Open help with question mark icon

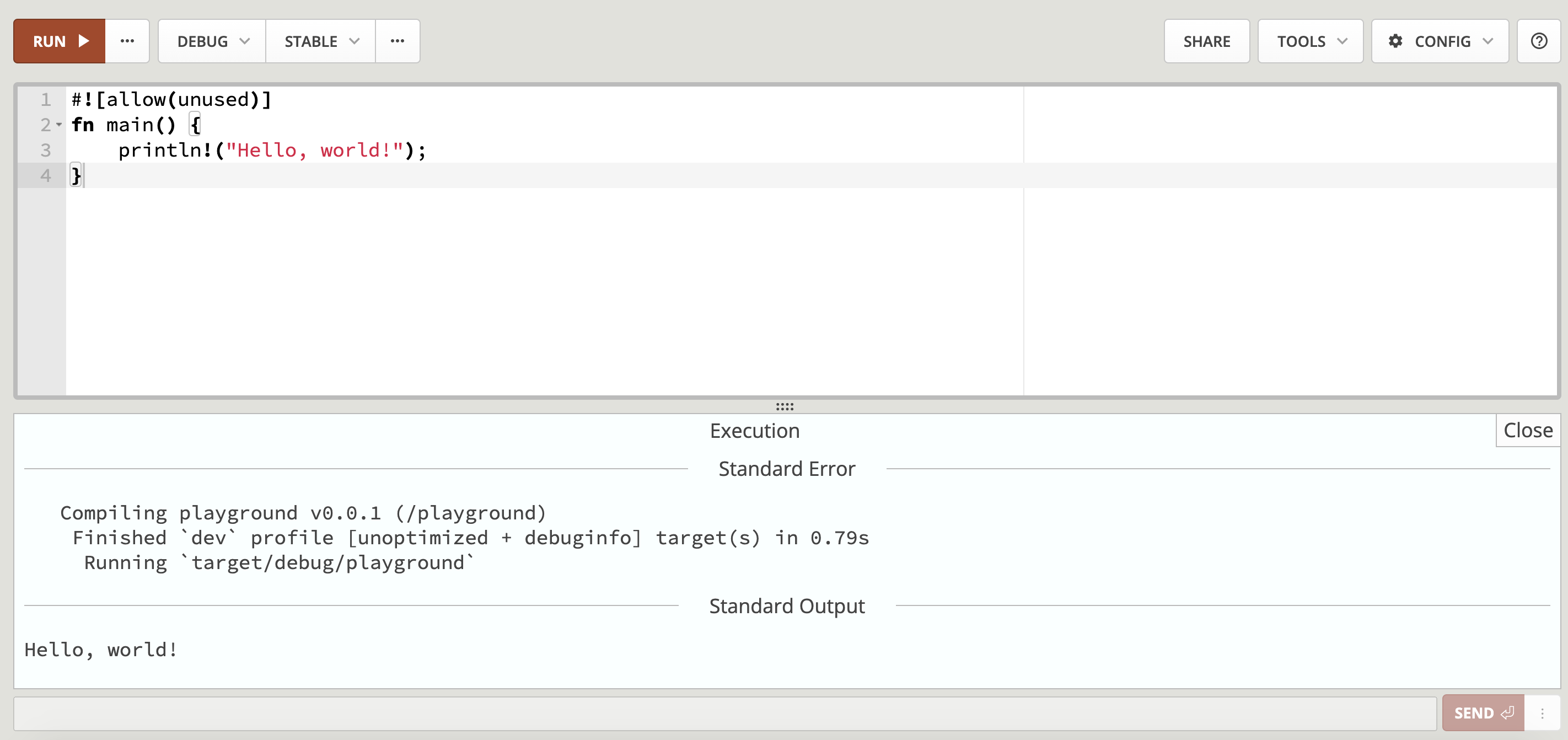point(1538,41)
